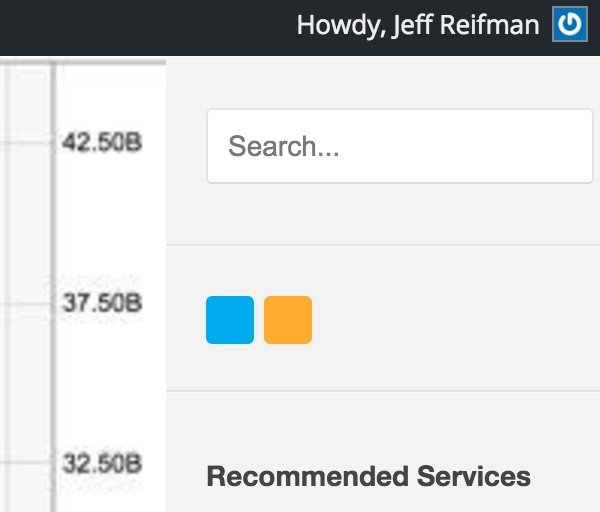600x512 pixels.
Task: Click the 32.50B axis label
Action: (102, 463)
